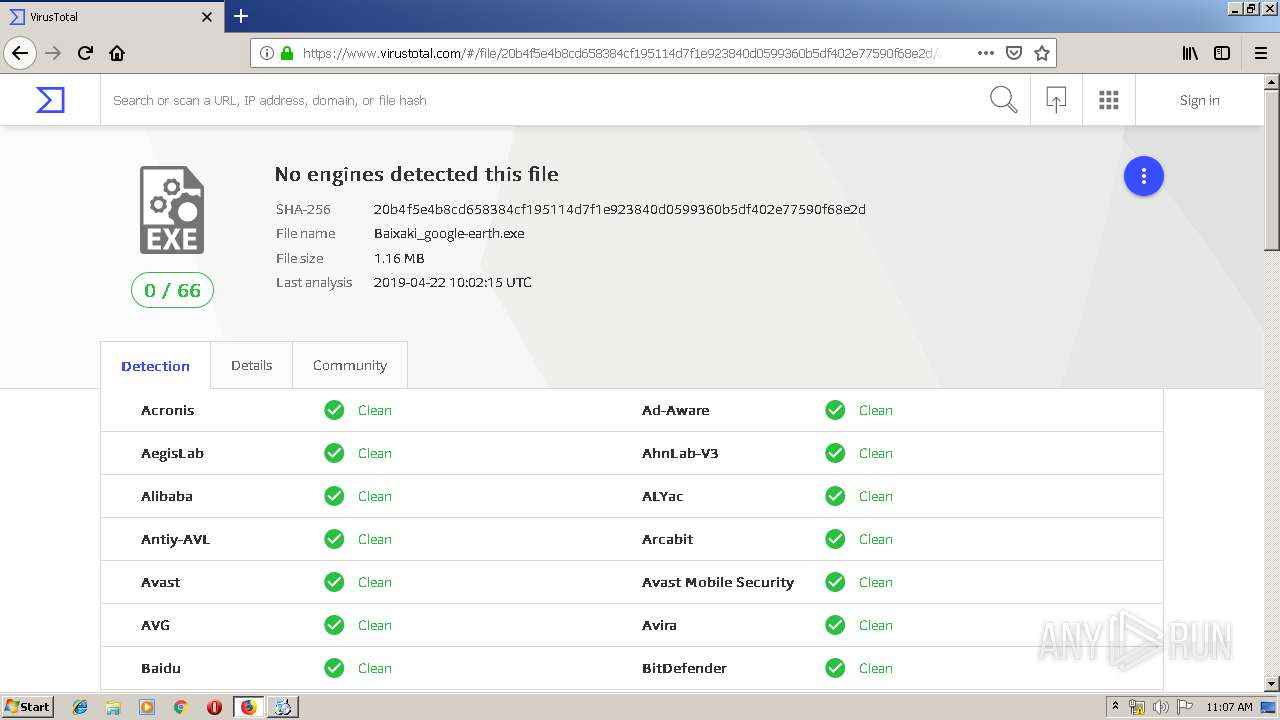
Task: Click the green padlock security icon
Action: click(x=287, y=53)
